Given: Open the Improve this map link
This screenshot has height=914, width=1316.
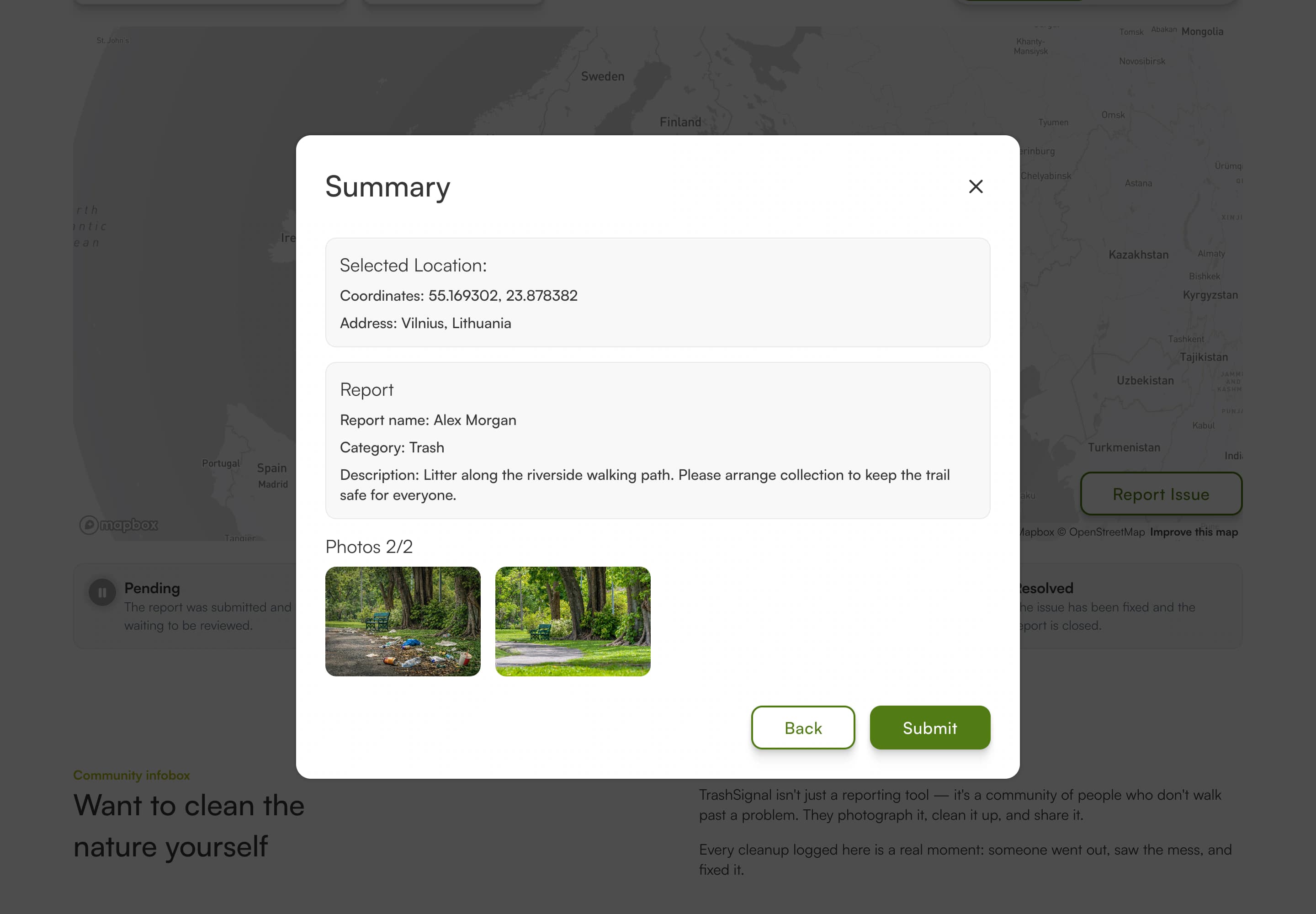Looking at the screenshot, I should [x=1194, y=532].
